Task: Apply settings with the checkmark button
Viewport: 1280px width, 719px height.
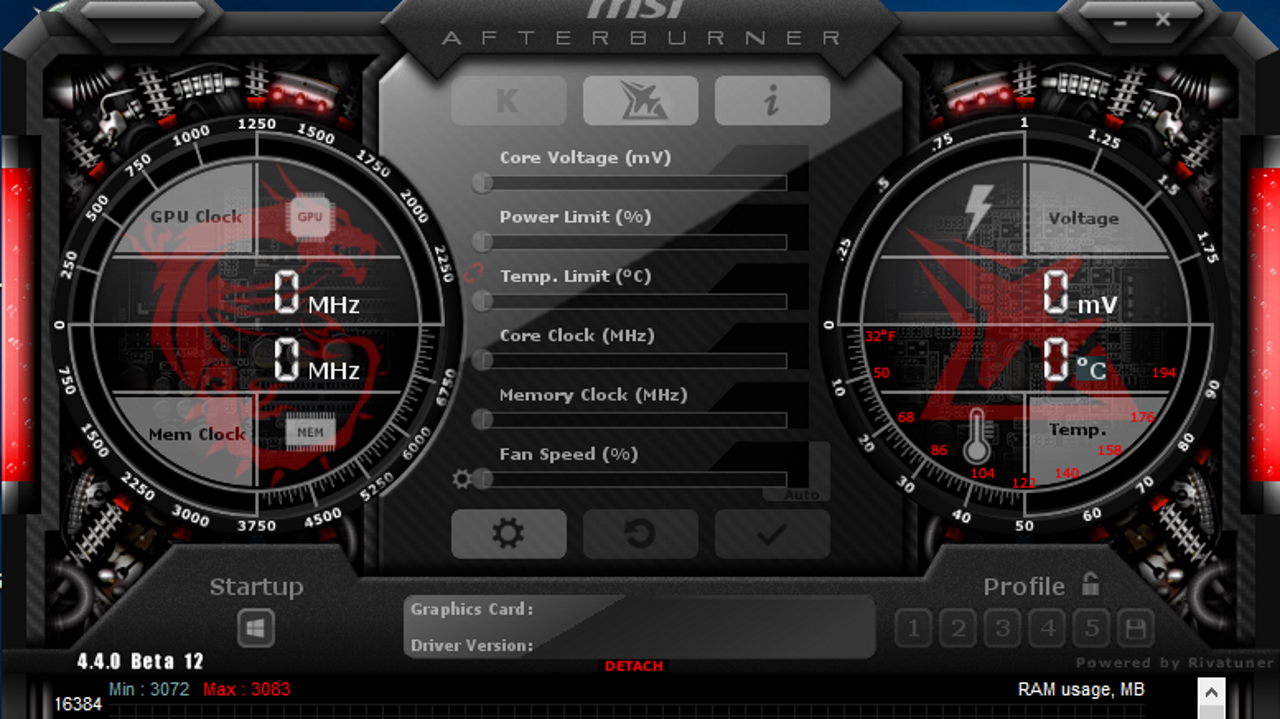Action: [772, 534]
